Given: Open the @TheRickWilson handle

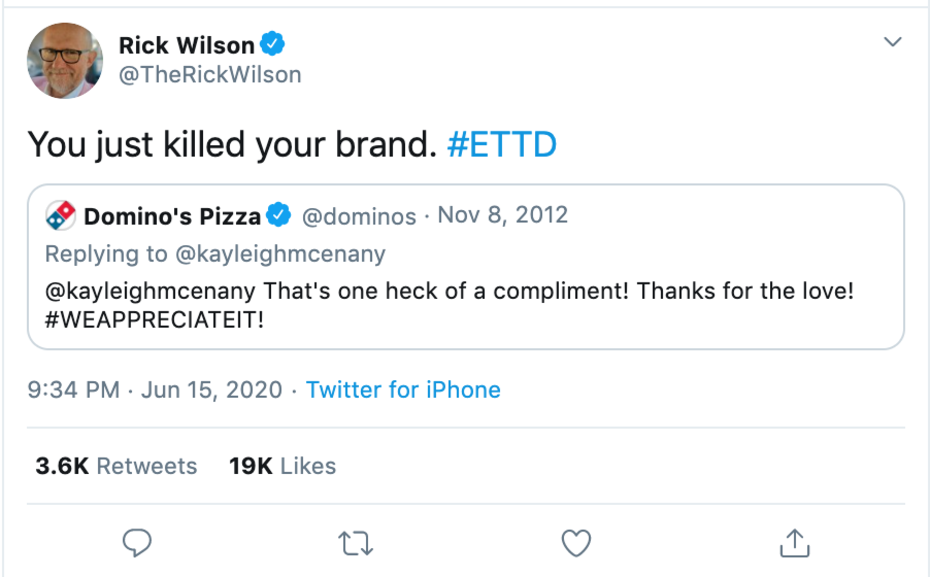Looking at the screenshot, I should [209, 75].
